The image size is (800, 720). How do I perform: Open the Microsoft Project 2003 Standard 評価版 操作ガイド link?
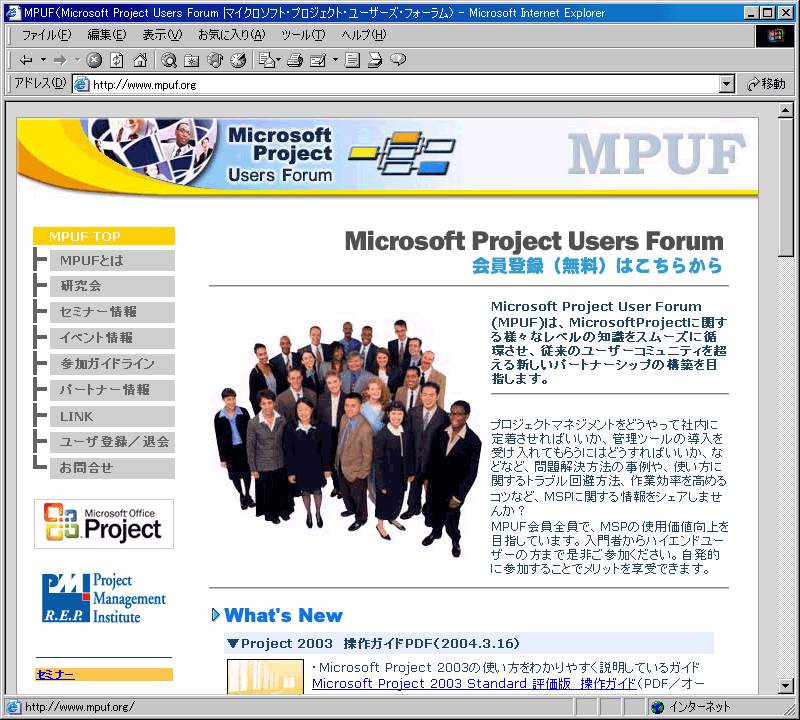coord(474,684)
